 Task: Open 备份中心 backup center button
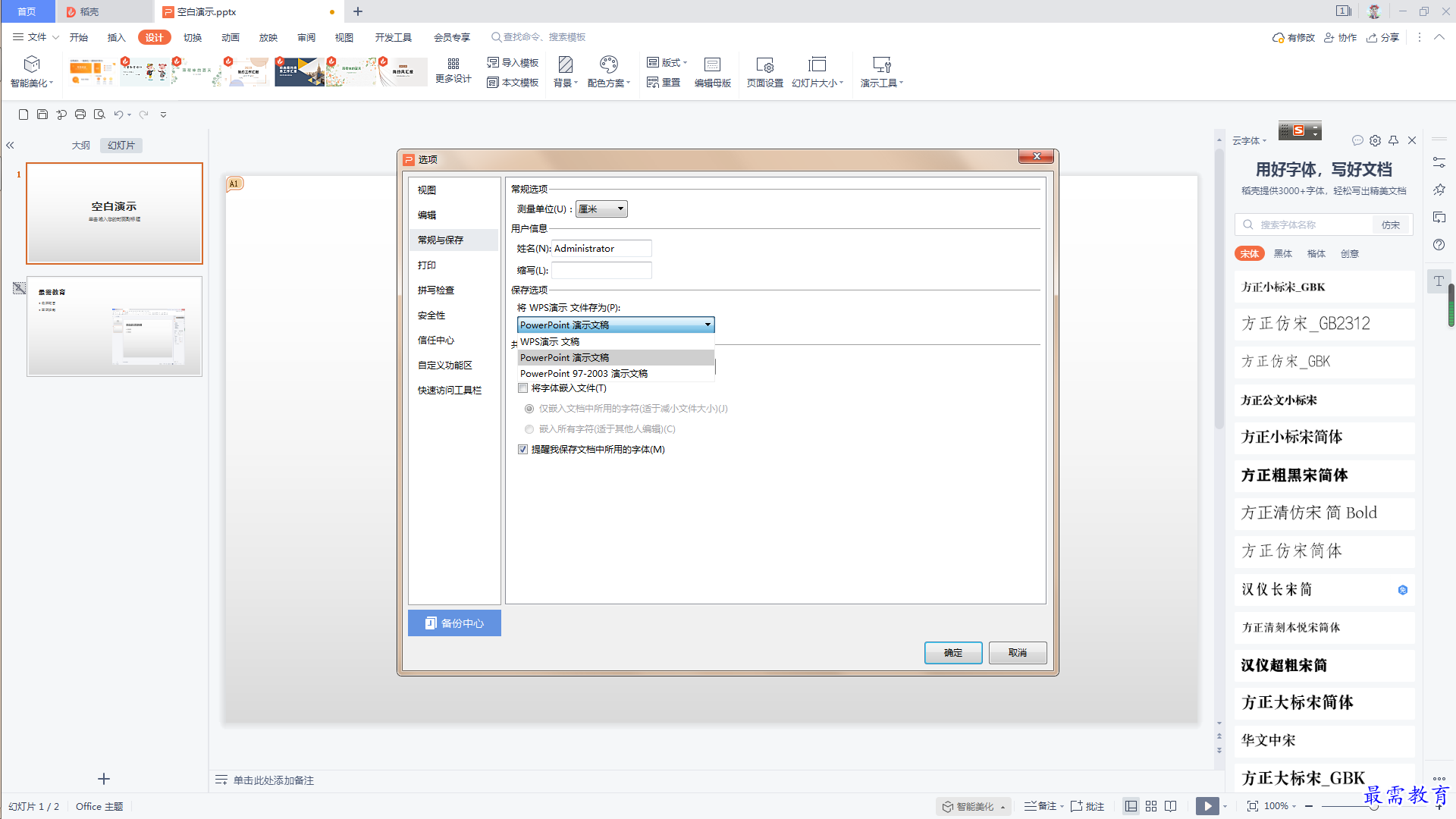[x=454, y=623]
